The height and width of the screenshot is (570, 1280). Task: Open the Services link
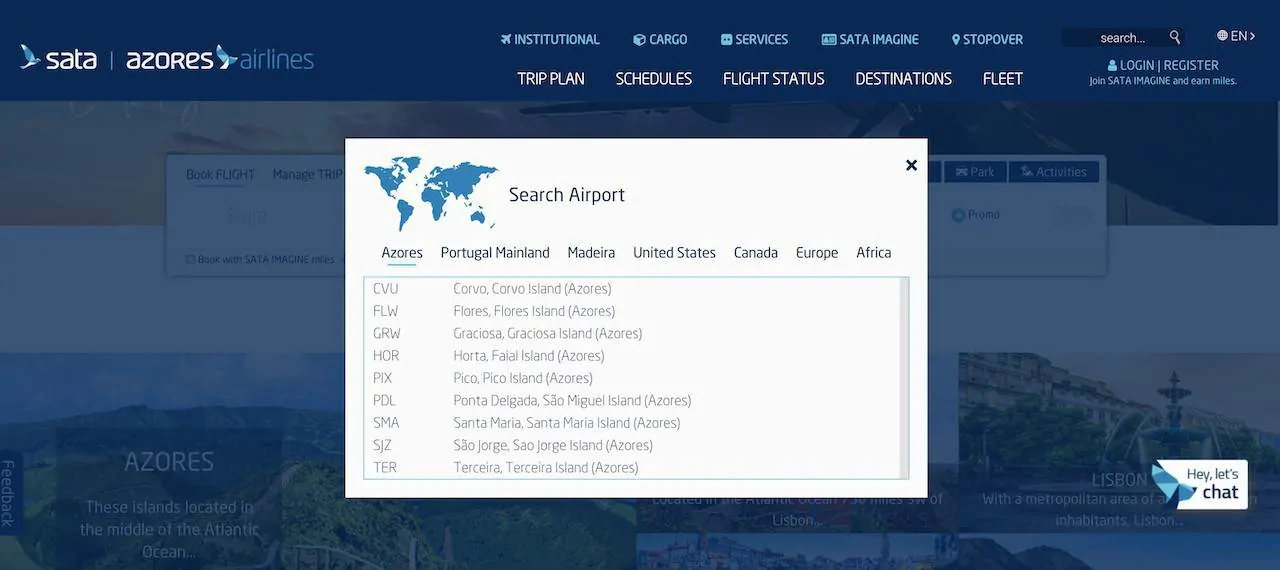click(754, 40)
